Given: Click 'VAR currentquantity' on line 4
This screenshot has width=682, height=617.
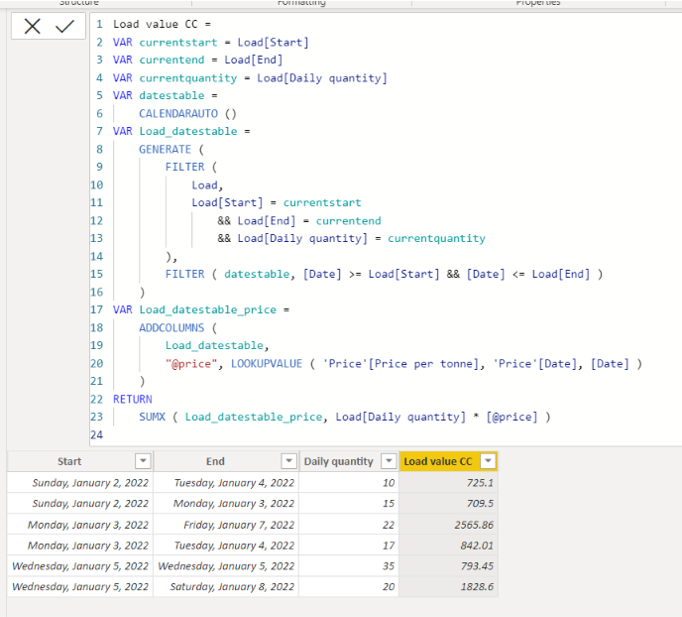Looking at the screenshot, I should coord(175,78).
